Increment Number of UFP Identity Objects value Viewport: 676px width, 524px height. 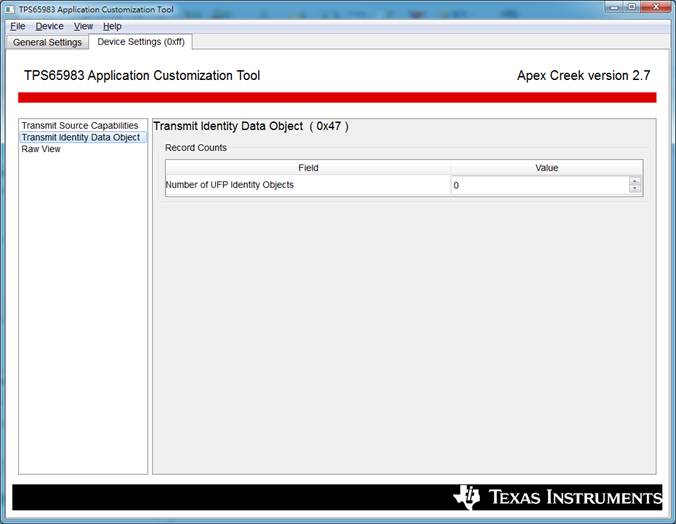click(x=634, y=181)
